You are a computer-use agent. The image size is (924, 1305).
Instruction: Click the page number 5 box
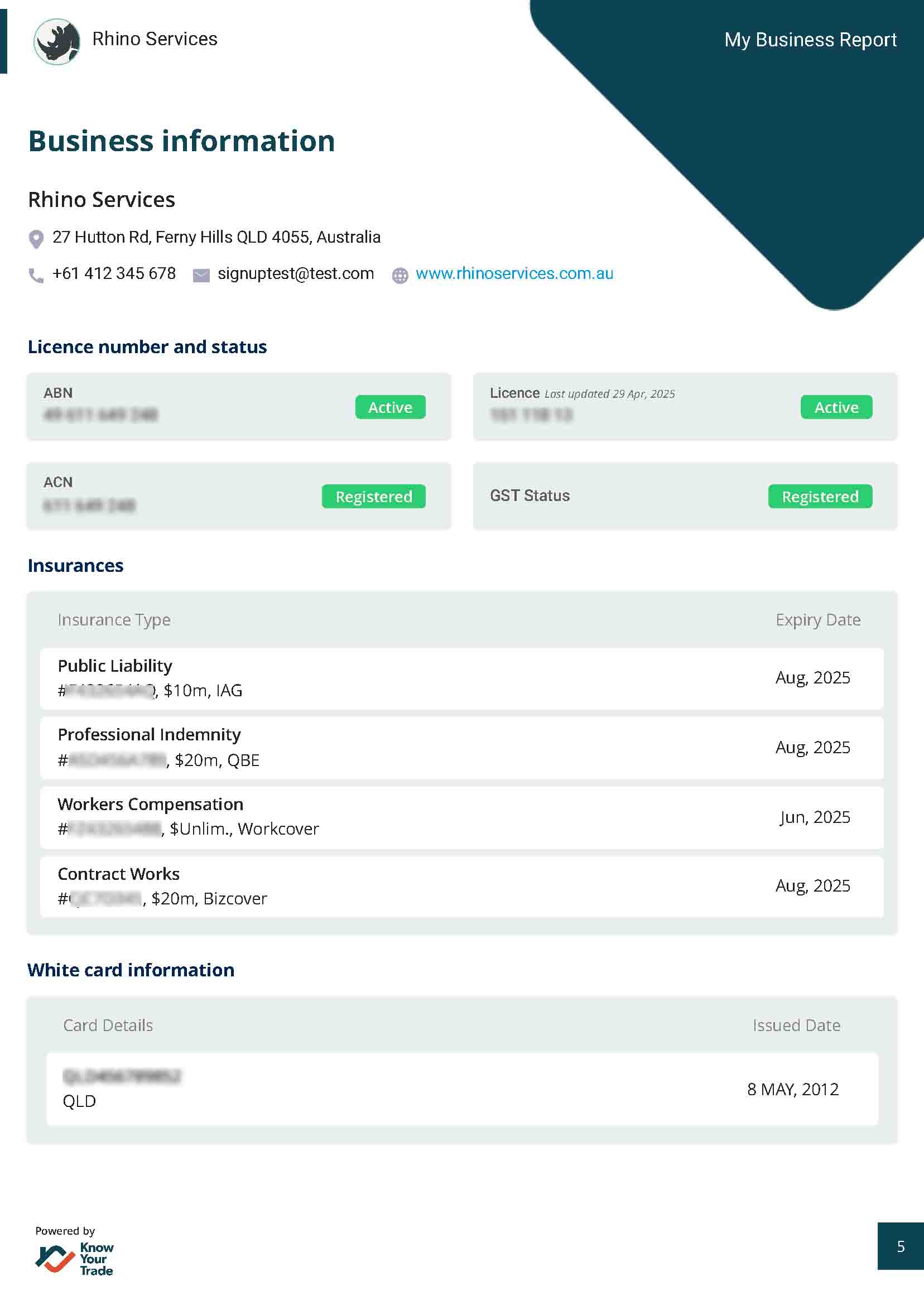point(900,1247)
